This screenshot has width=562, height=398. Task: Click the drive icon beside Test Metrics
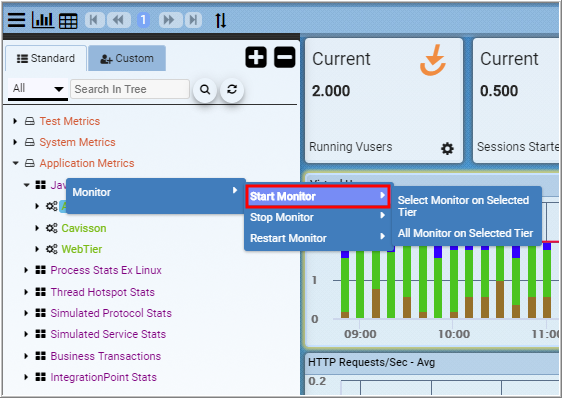coord(30,121)
